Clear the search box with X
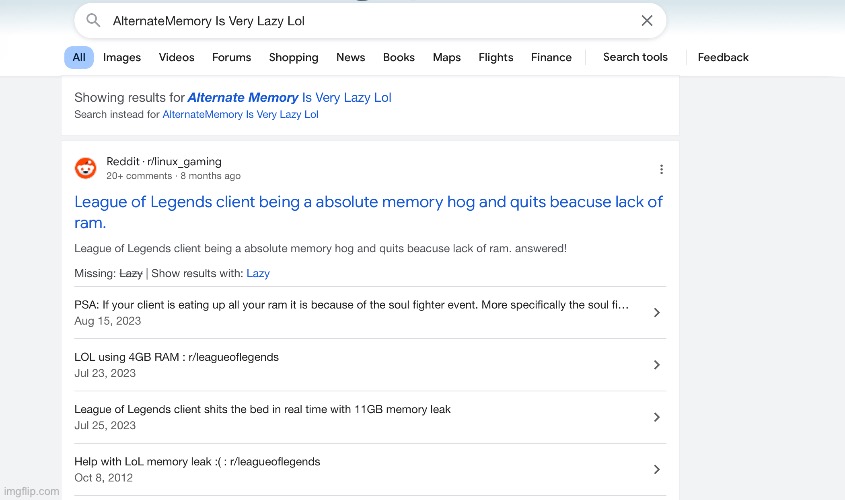This screenshot has height=500, width=845. coord(647,20)
